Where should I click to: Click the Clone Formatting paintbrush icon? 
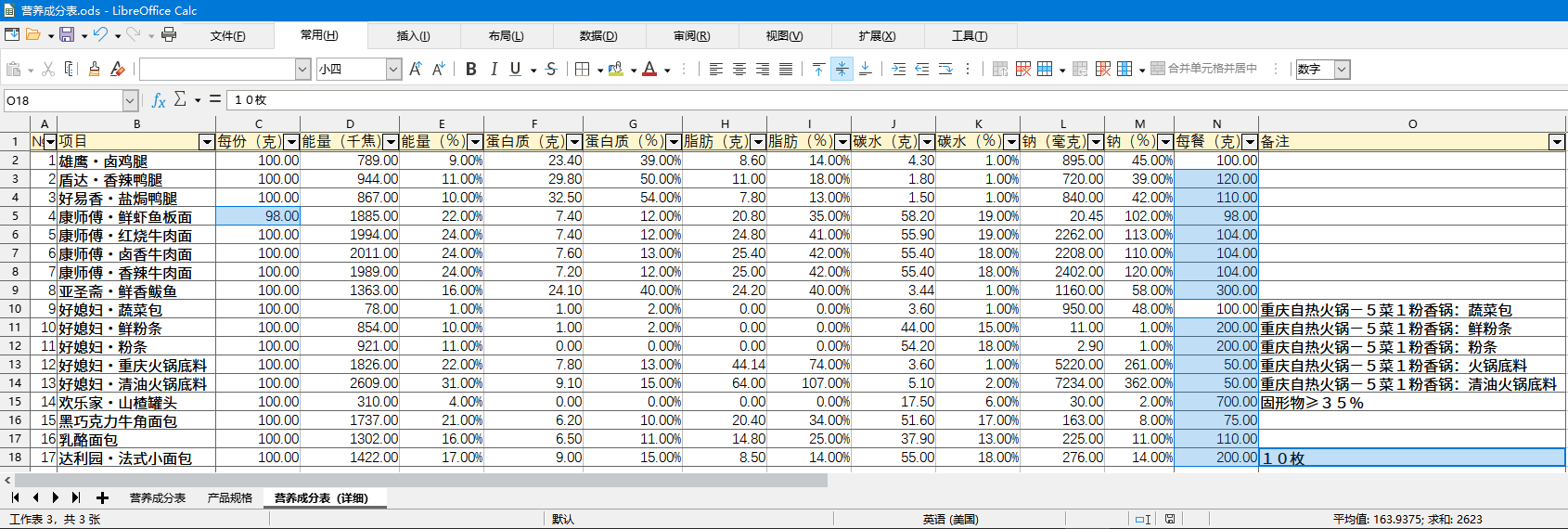(94, 69)
